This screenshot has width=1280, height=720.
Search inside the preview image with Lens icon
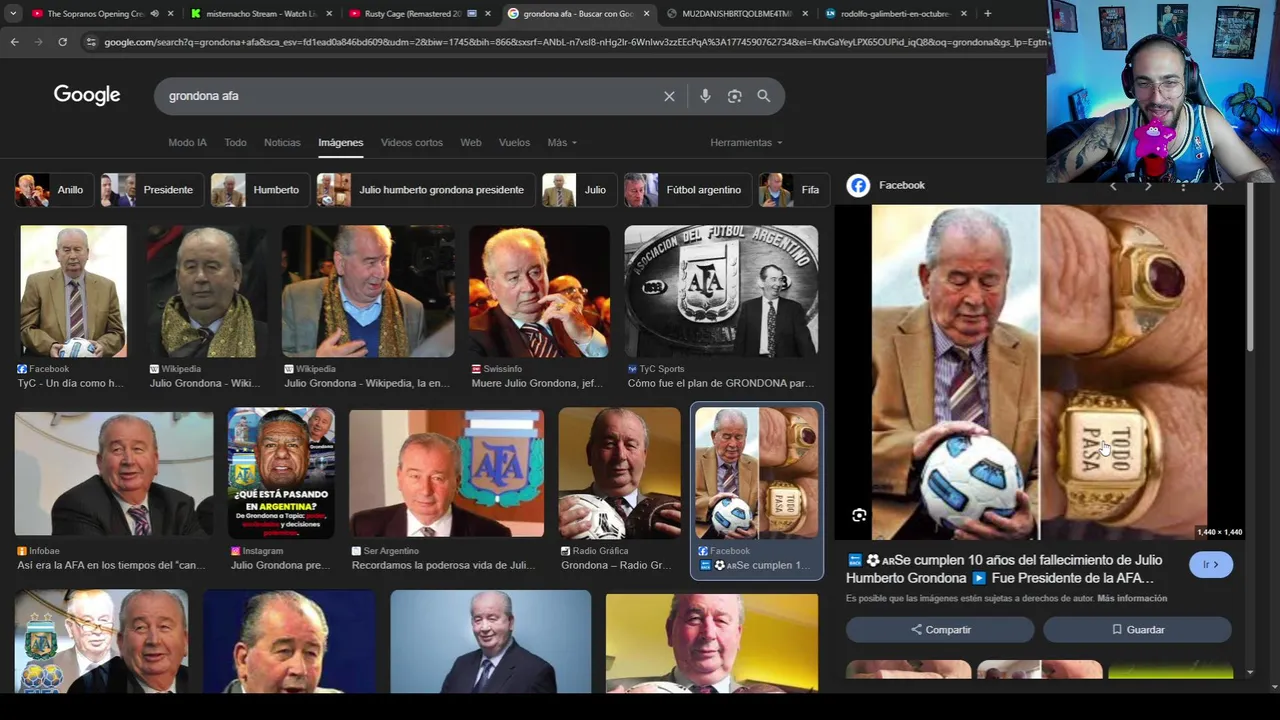click(859, 515)
